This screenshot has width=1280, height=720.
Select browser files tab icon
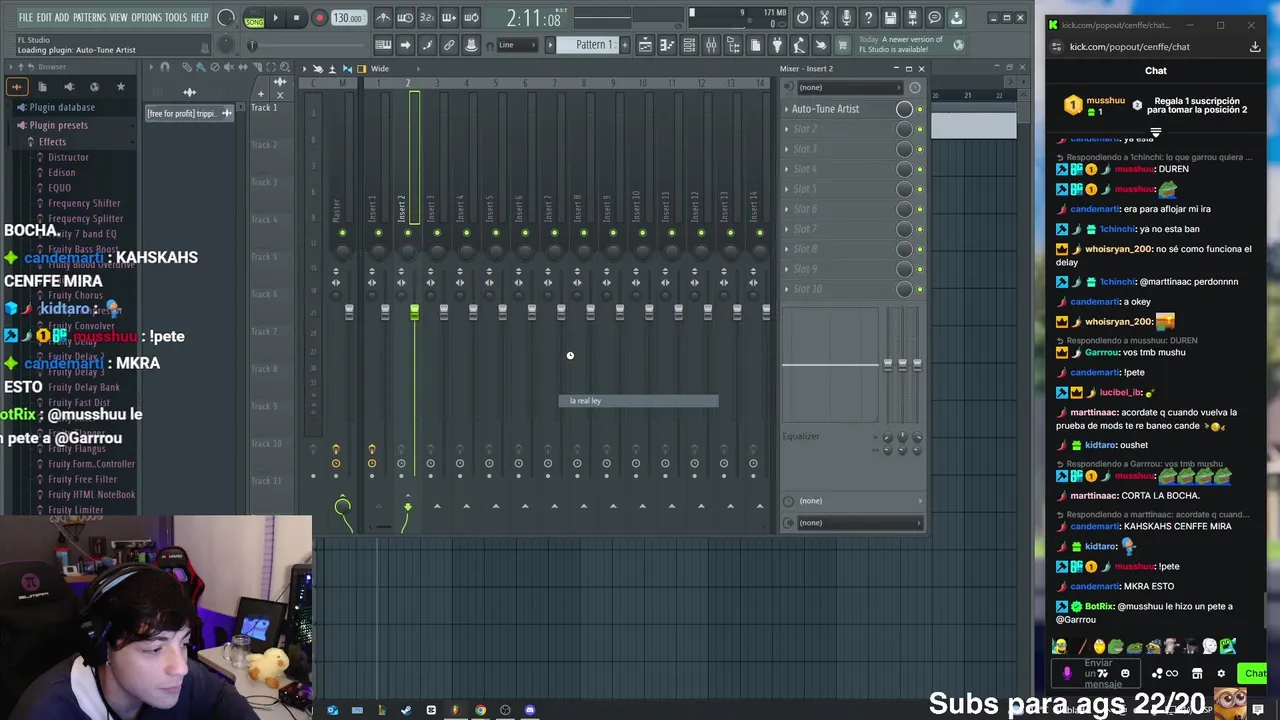(42, 87)
